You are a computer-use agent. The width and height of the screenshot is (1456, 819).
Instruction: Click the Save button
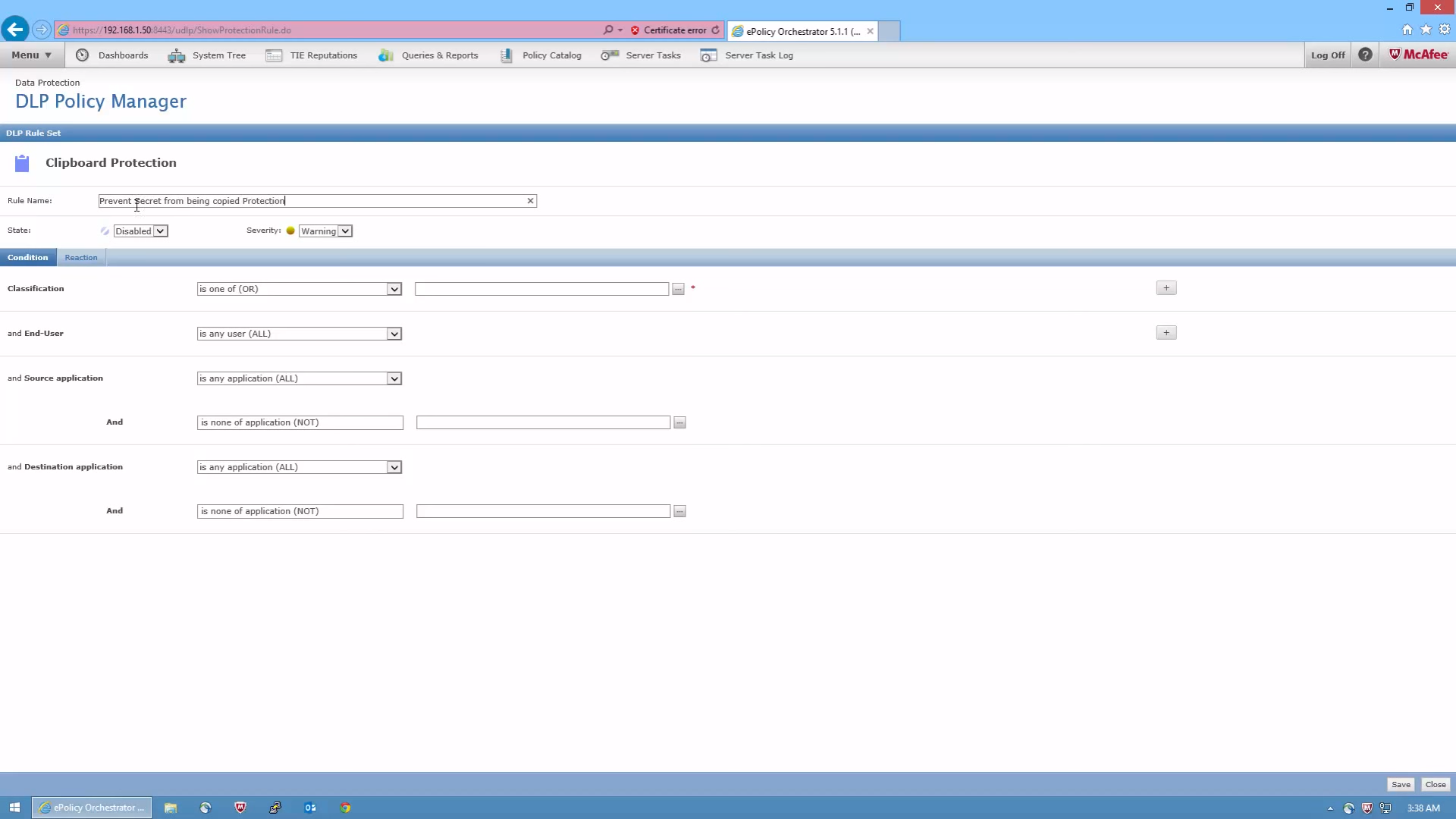pyautogui.click(x=1401, y=785)
